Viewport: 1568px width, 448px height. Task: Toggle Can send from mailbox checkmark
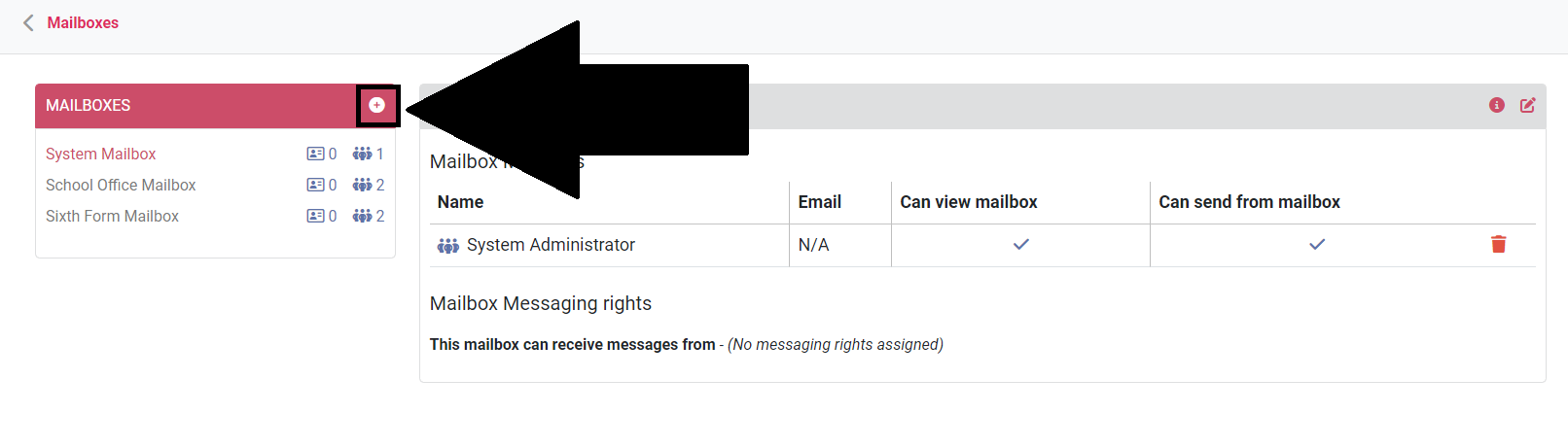[x=1317, y=244]
